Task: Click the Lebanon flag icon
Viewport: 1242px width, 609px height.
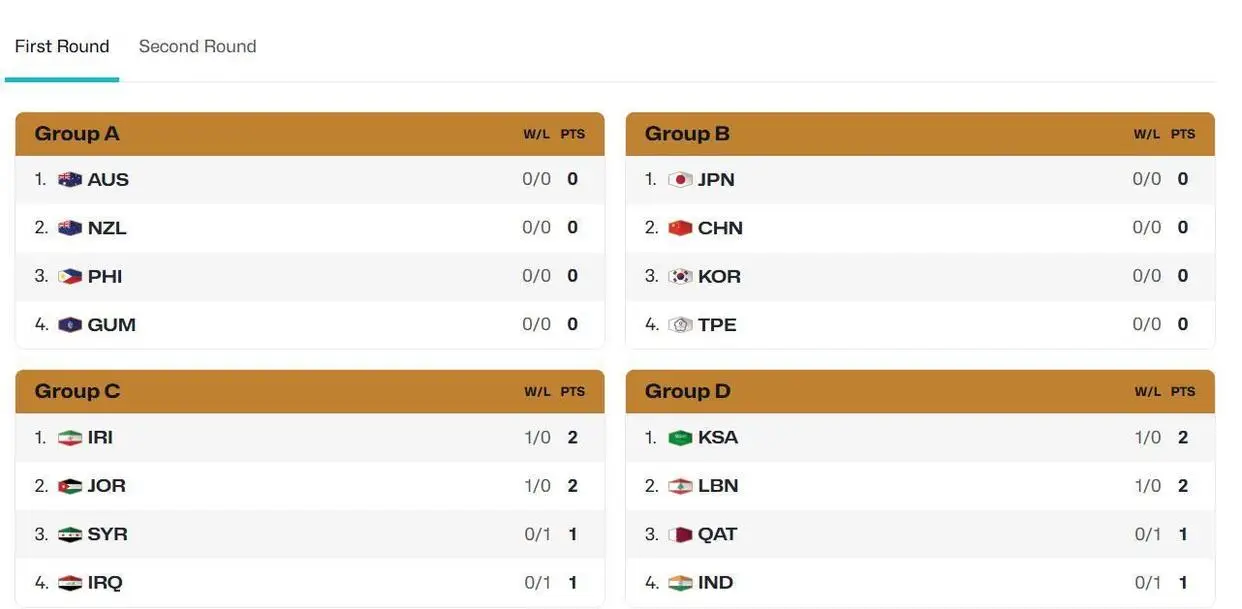Action: (x=680, y=486)
